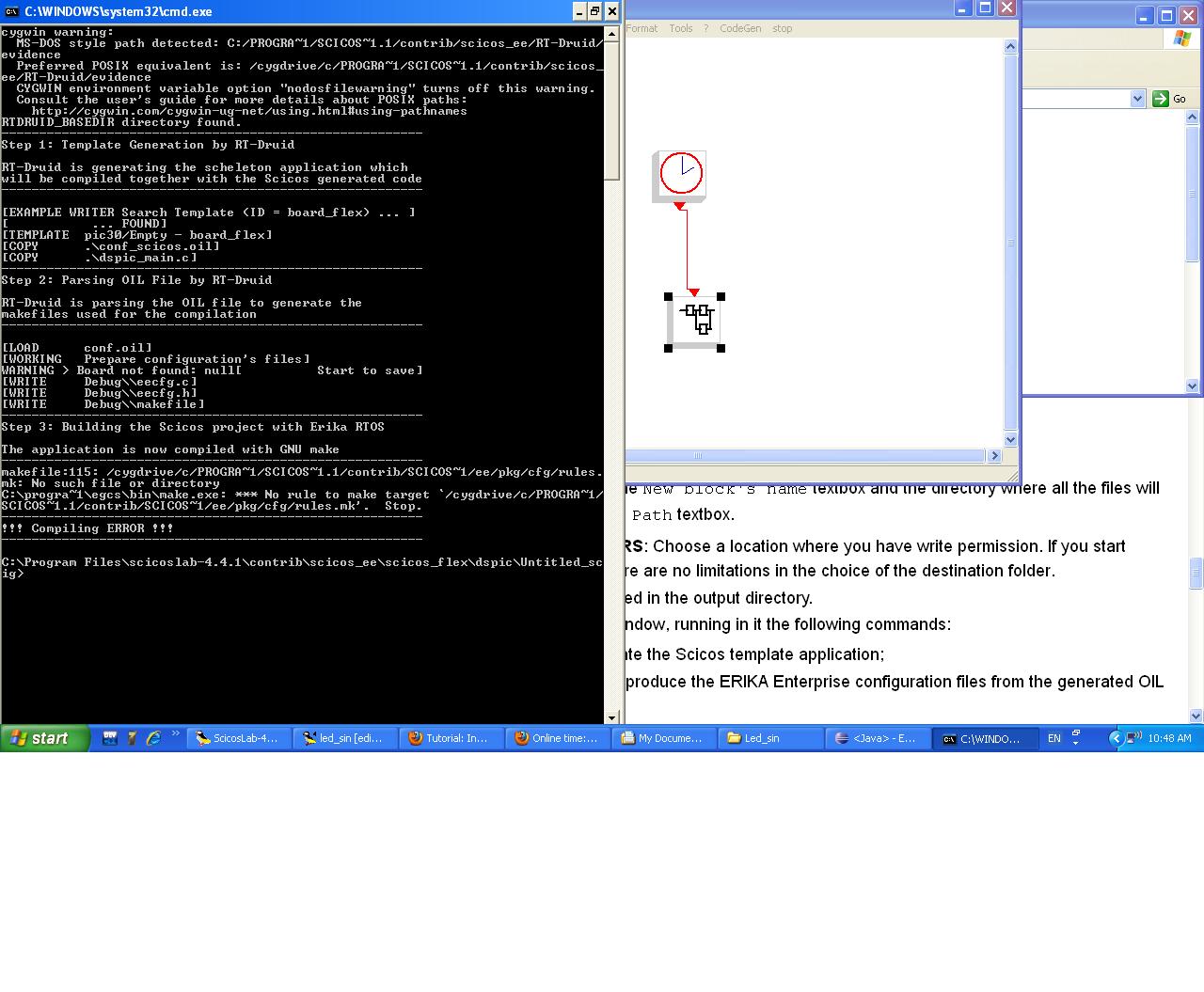This screenshot has width=1204, height=992.
Task: Launch Internet Explorer from quick launch
Action: (x=153, y=738)
